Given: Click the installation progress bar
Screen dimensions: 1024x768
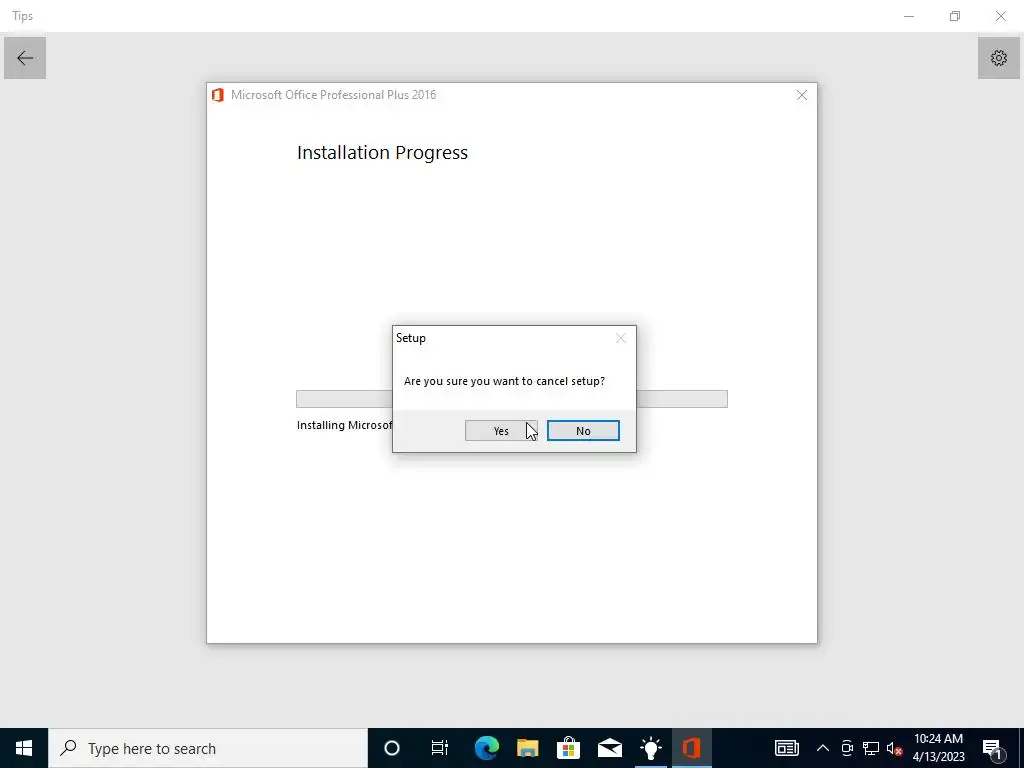Looking at the screenshot, I should (x=511, y=399).
